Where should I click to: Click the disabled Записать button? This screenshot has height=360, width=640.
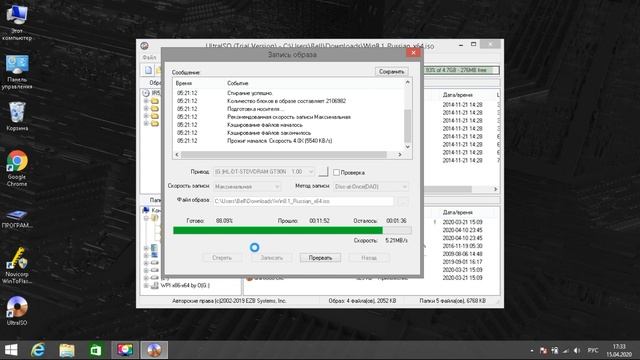(x=271, y=258)
